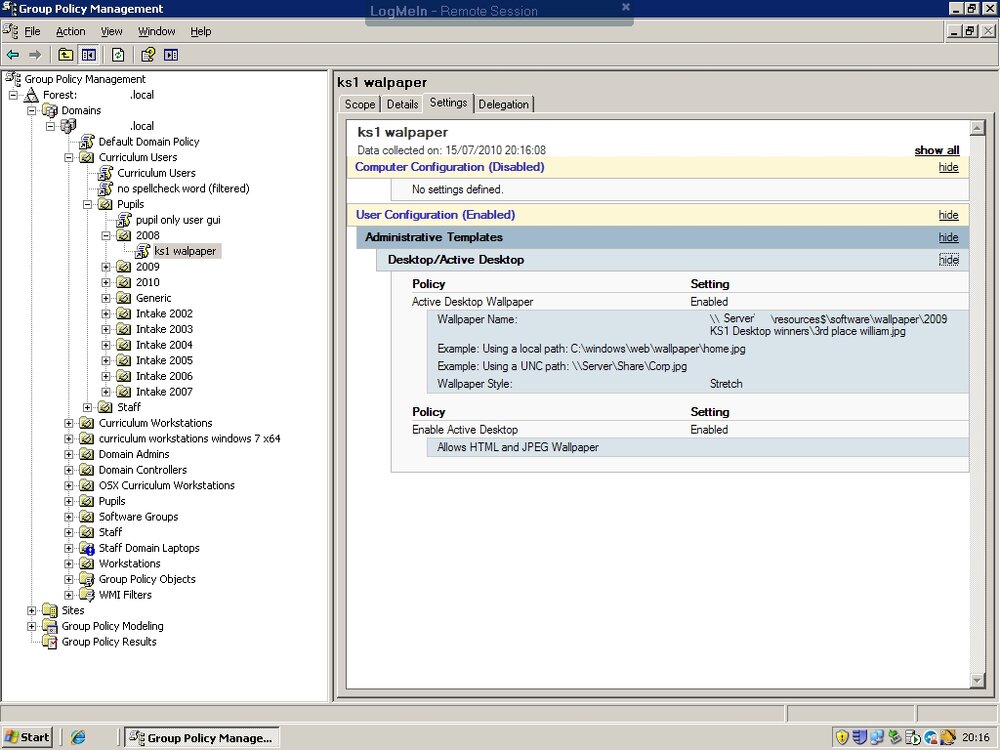Click the Back arrow toolbar icon
Image resolution: width=1000 pixels, height=750 pixels.
coord(13,55)
